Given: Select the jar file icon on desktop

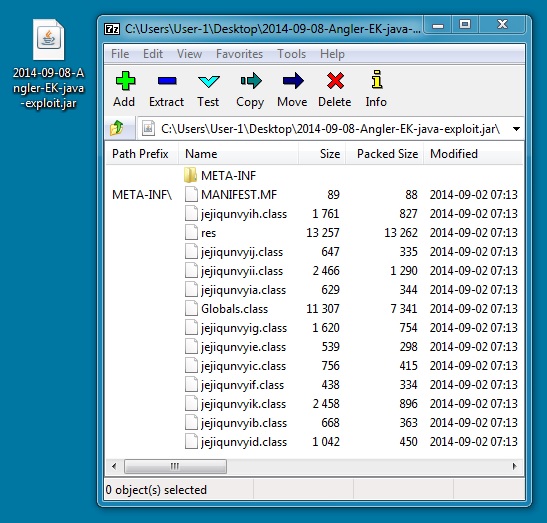Looking at the screenshot, I should pos(48,39).
